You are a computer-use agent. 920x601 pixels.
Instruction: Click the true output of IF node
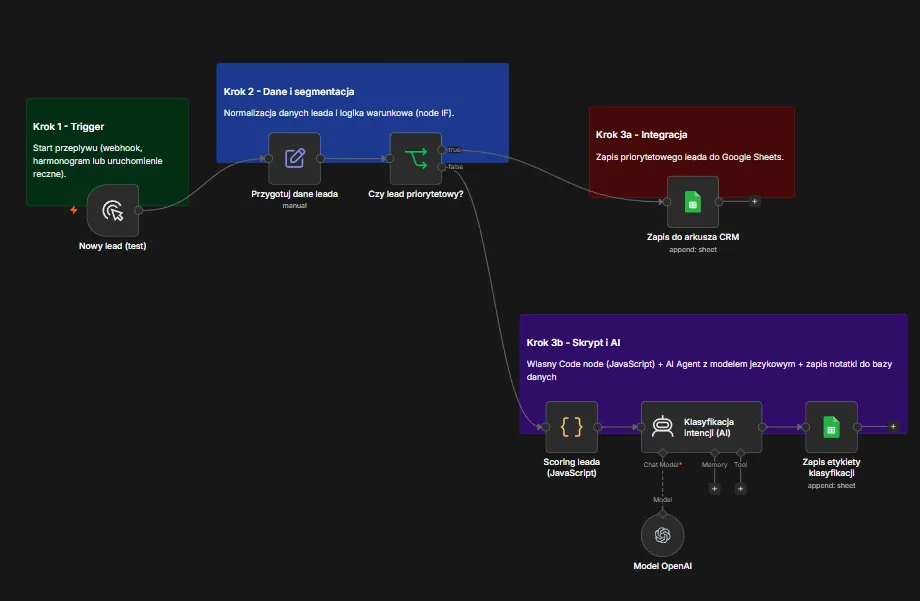tap(442, 150)
